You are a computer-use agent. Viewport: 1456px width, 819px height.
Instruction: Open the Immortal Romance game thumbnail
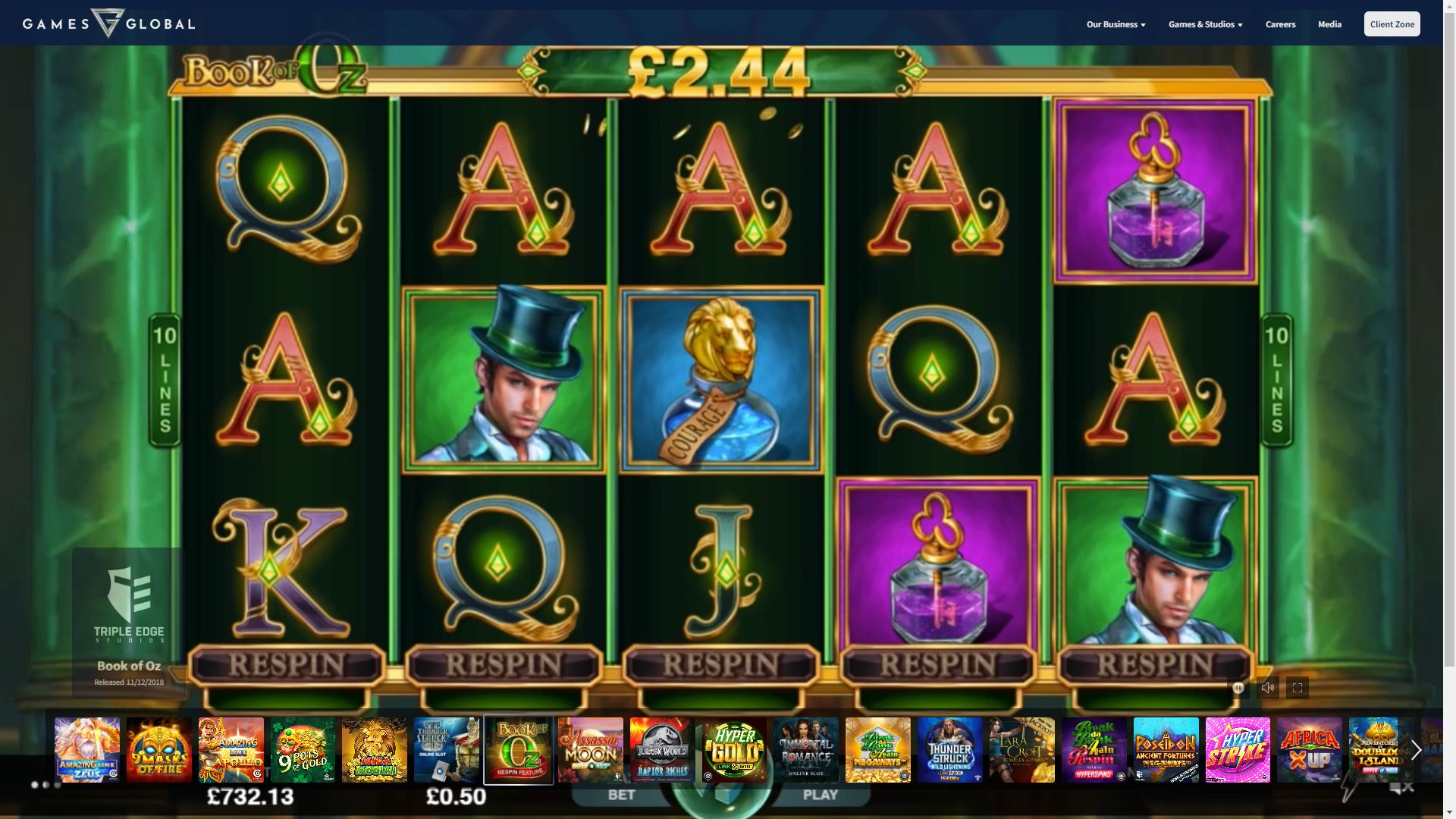[x=806, y=750]
